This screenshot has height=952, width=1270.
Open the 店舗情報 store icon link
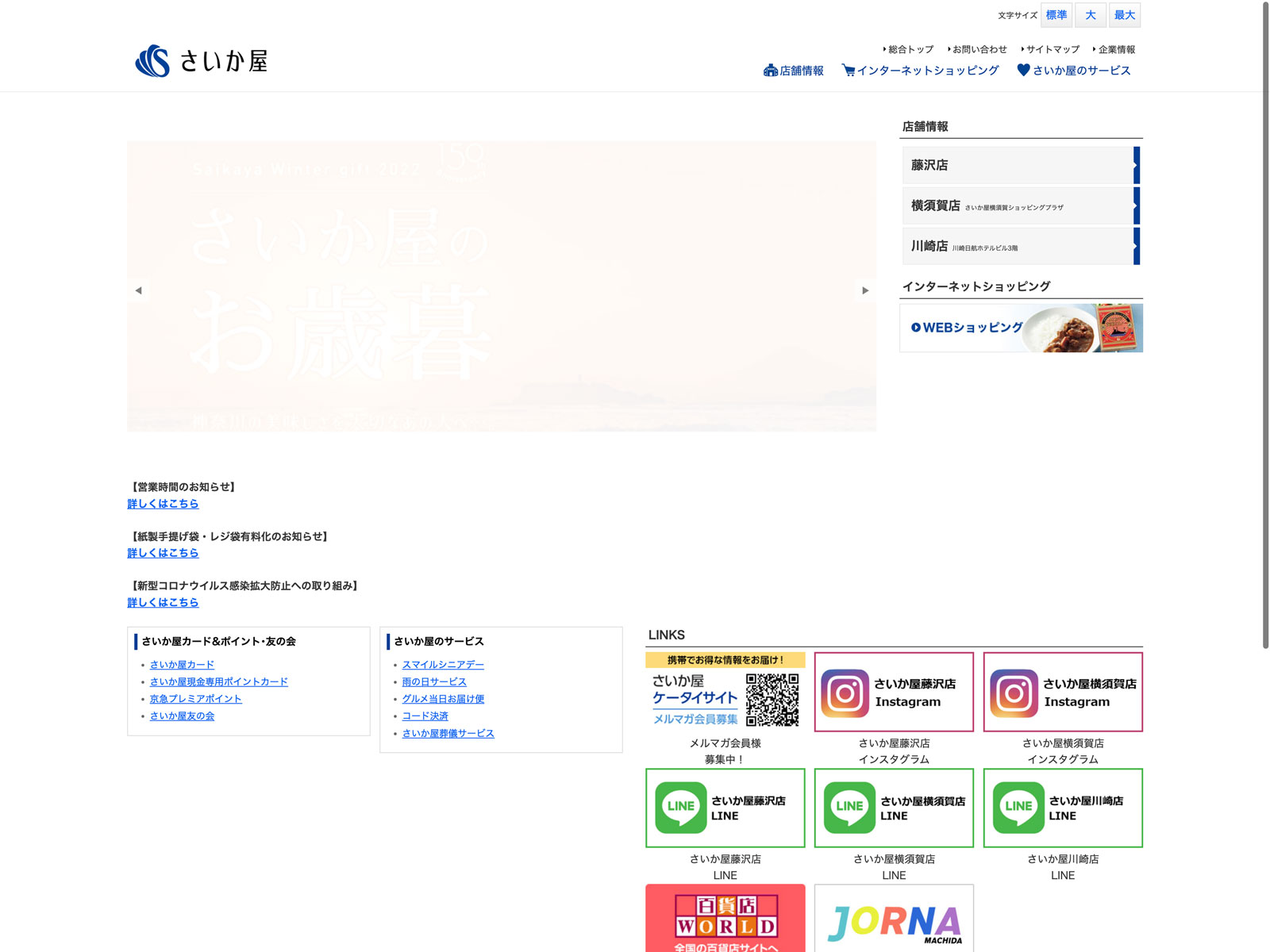click(x=793, y=71)
